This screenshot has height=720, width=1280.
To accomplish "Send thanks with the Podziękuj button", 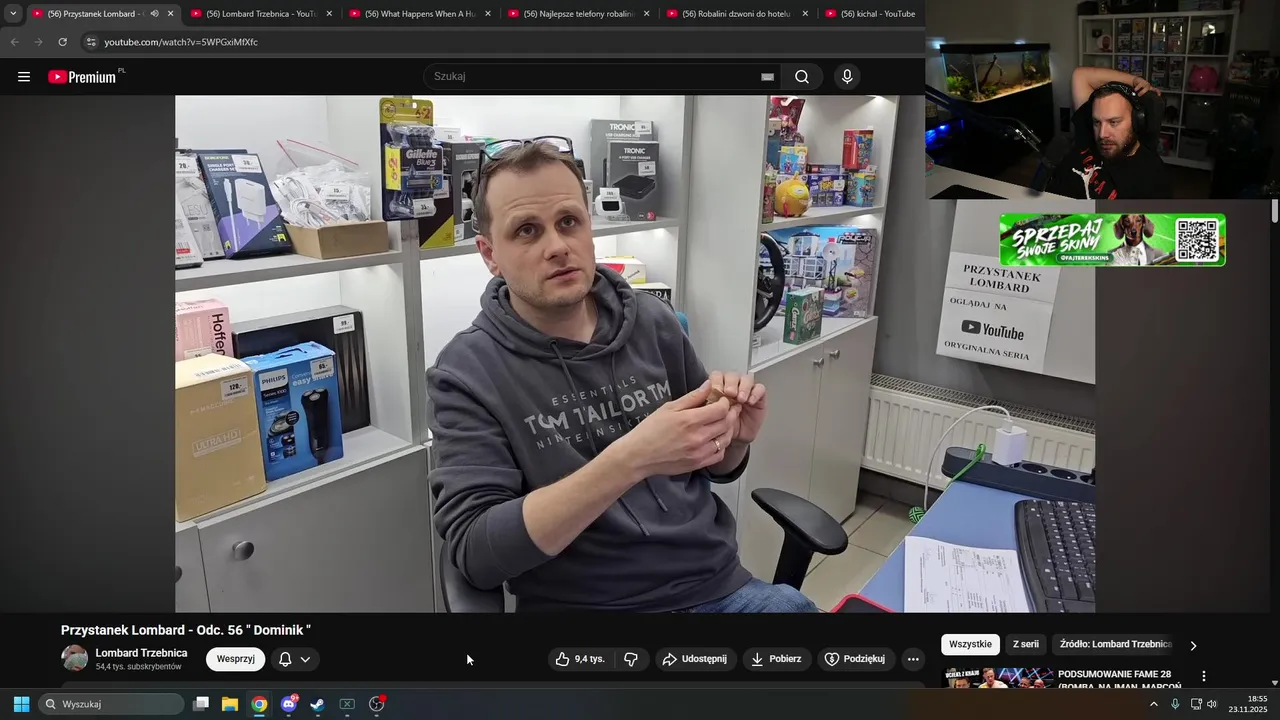I will (855, 659).
